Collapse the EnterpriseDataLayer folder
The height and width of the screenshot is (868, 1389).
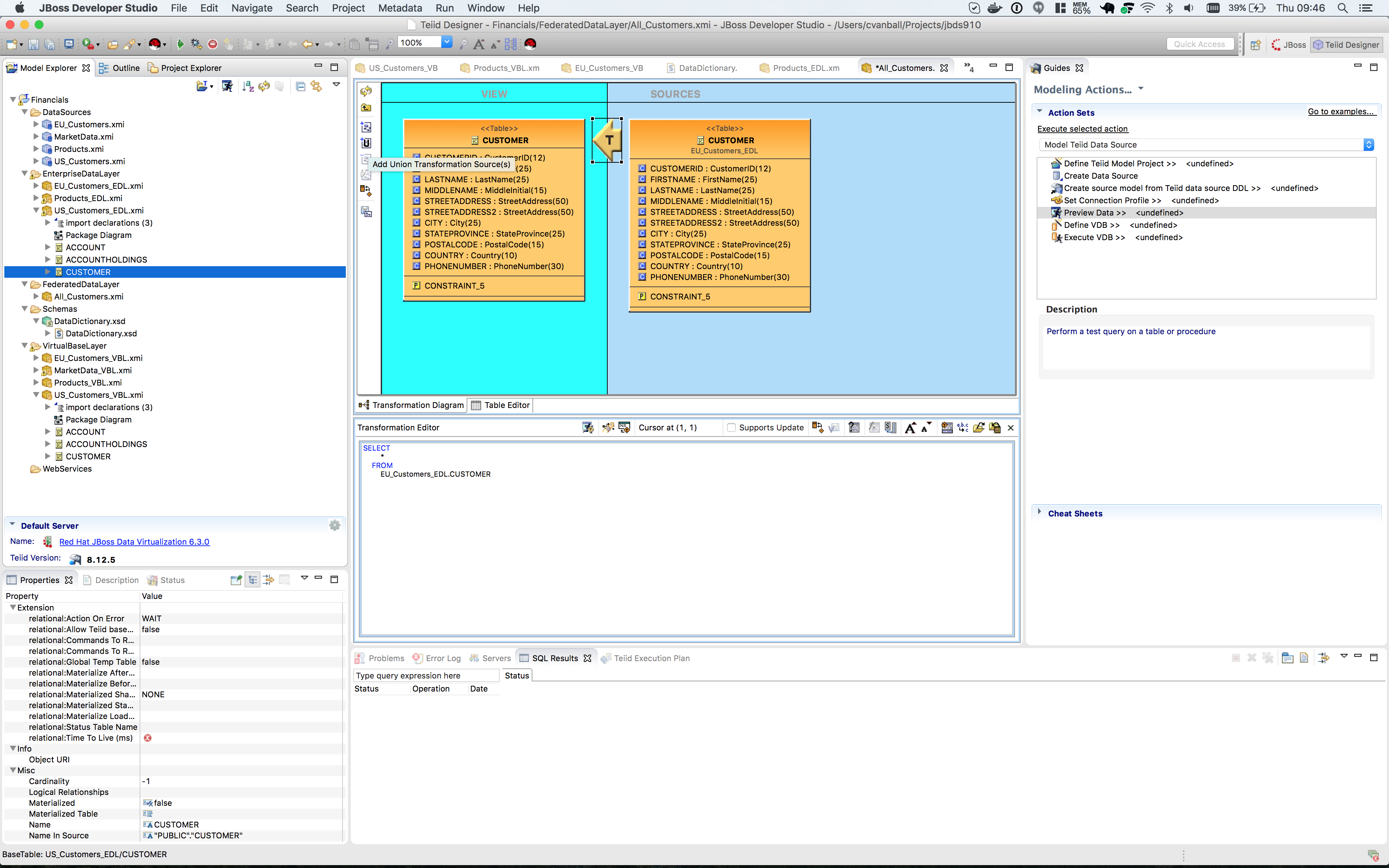click(25, 173)
